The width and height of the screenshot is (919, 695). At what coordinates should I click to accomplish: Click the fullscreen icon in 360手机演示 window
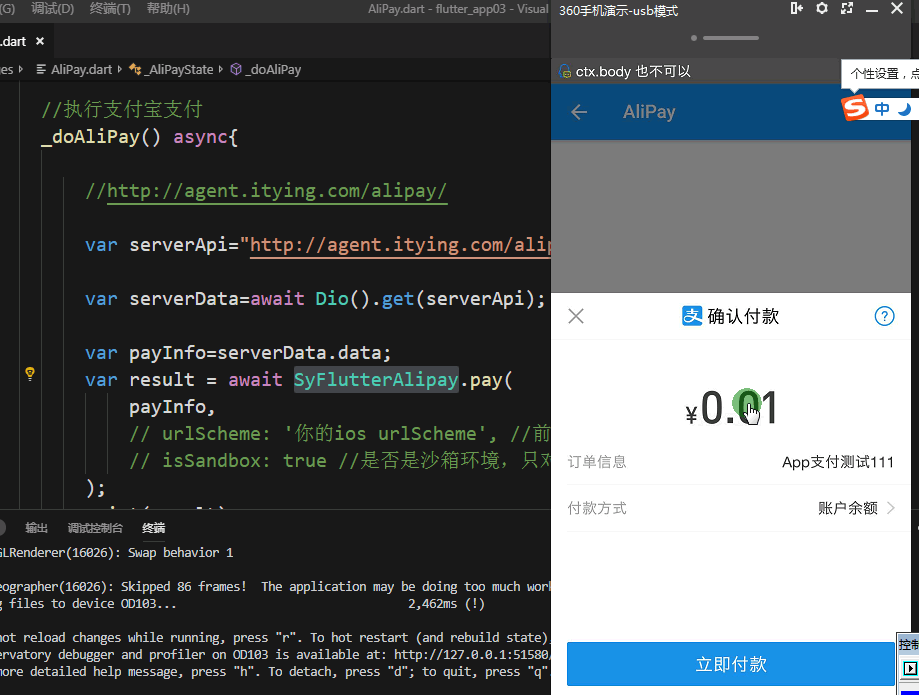pyautogui.click(x=847, y=8)
